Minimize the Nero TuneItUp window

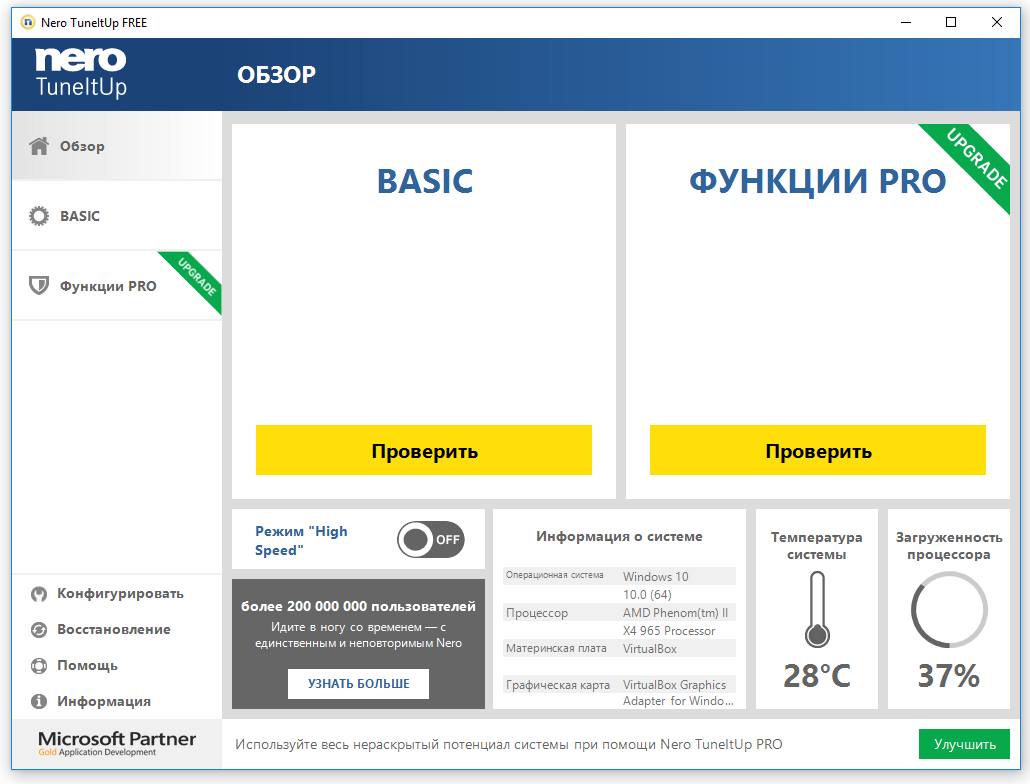pyautogui.click(x=906, y=22)
